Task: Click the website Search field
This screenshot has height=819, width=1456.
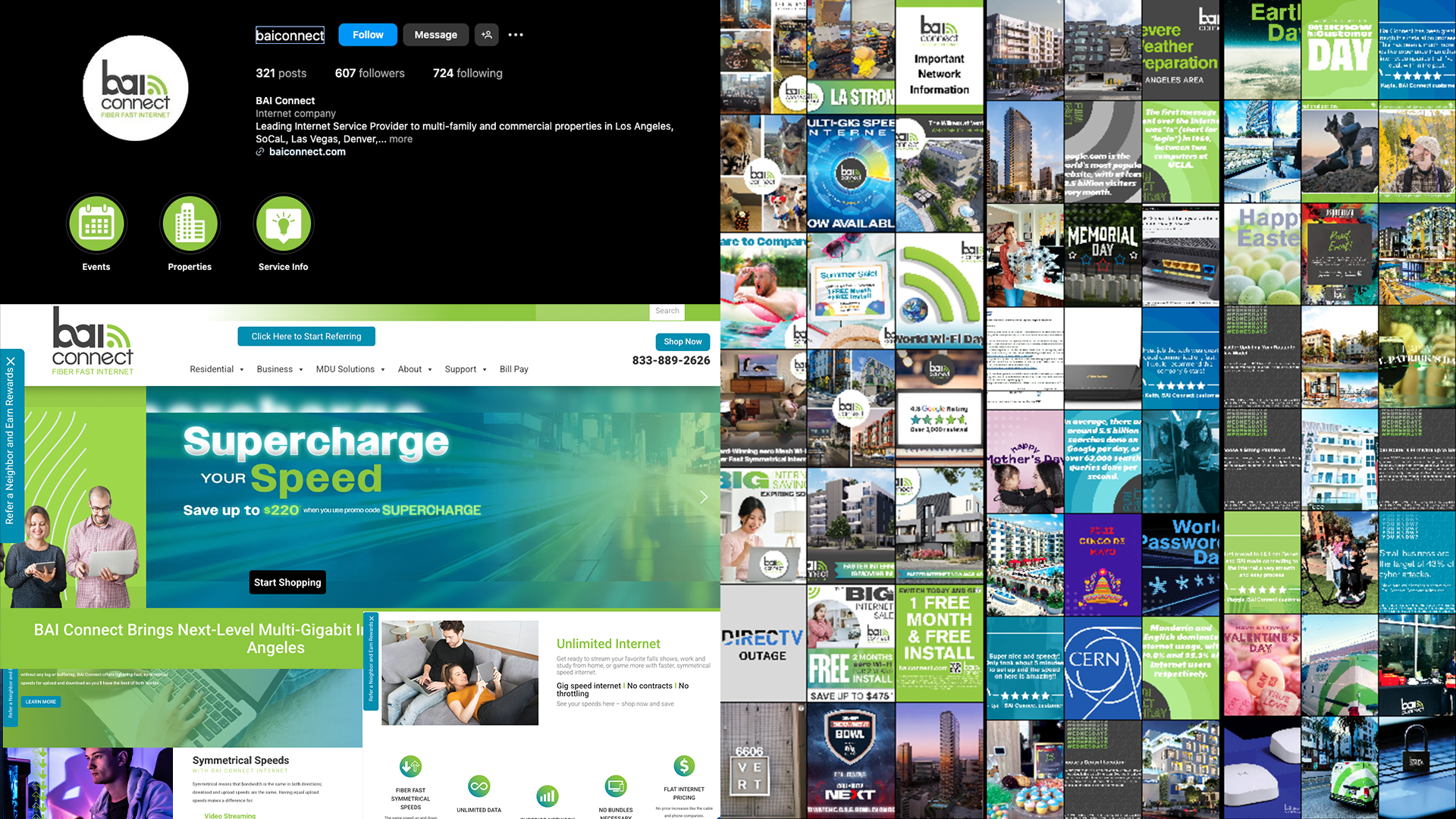Action: click(667, 311)
